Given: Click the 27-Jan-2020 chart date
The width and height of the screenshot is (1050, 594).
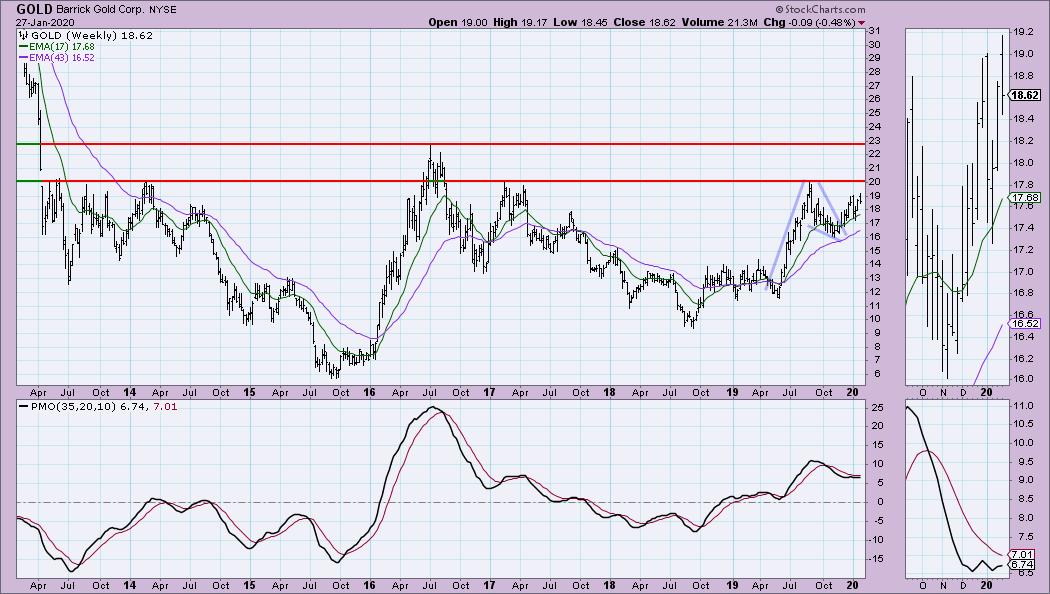Looking at the screenshot, I should pyautogui.click(x=46, y=22).
